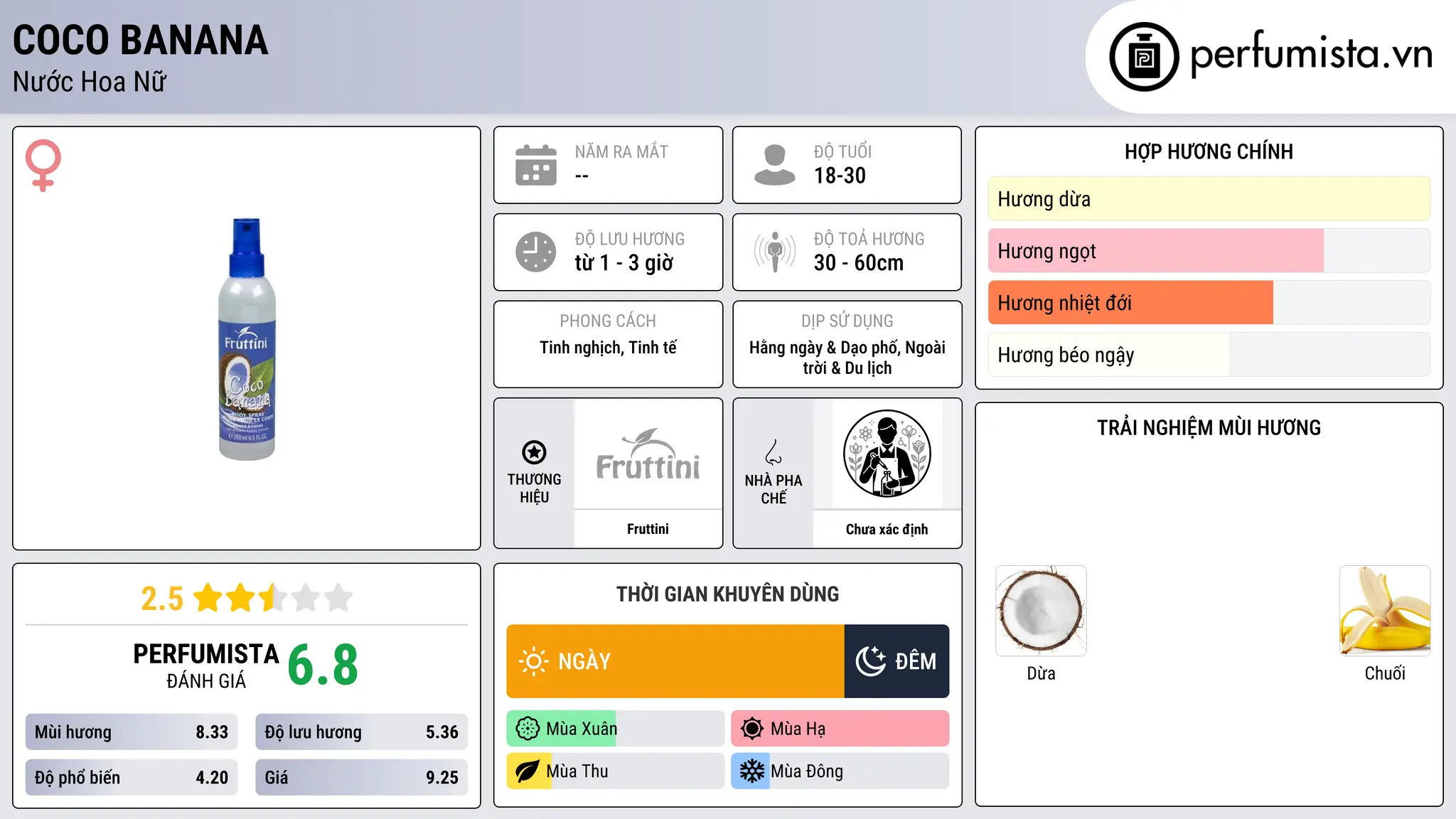Click the Hợp hương chính heading
Viewport: 1456px width, 819px height.
click(x=1209, y=151)
